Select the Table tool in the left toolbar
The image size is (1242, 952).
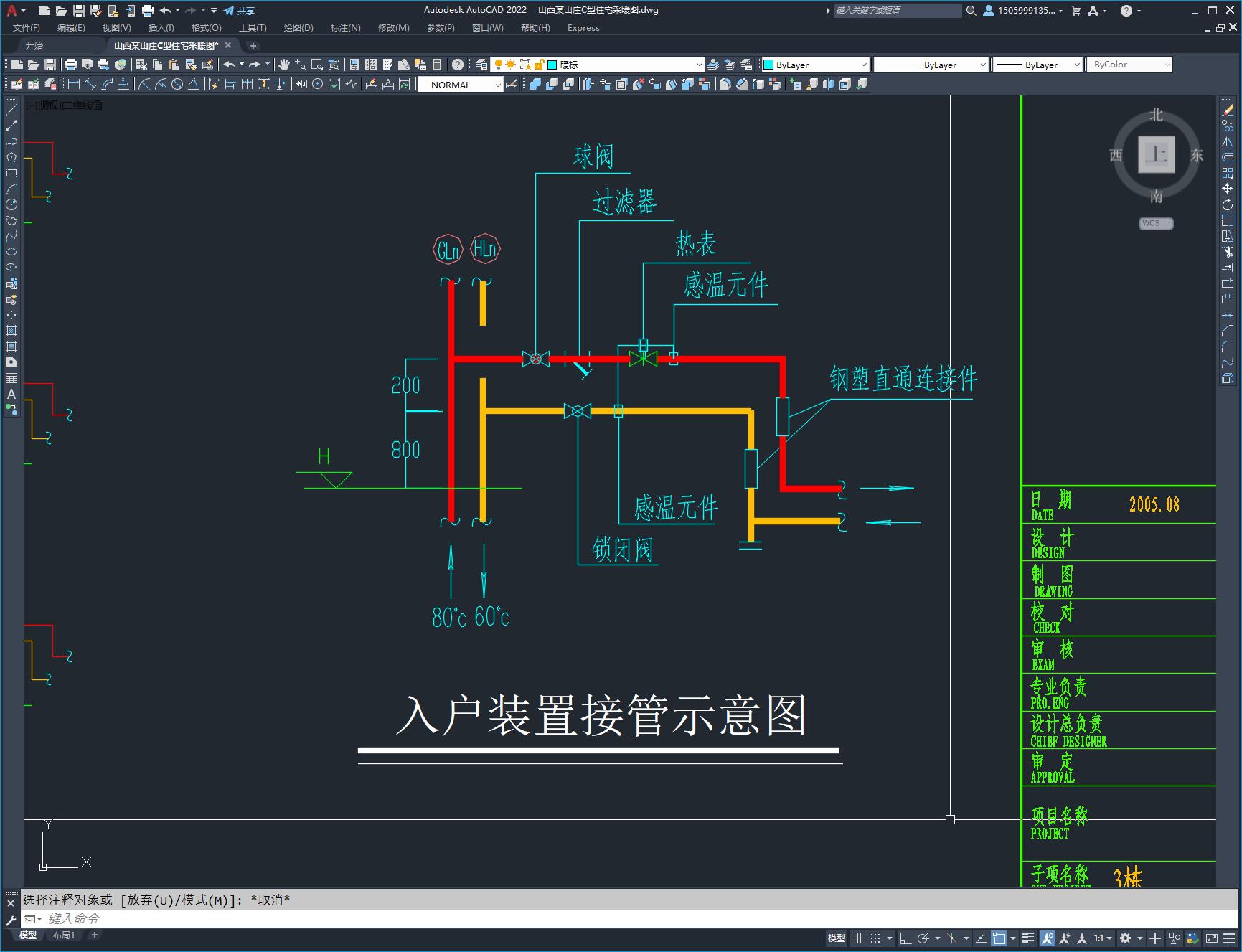(x=11, y=378)
